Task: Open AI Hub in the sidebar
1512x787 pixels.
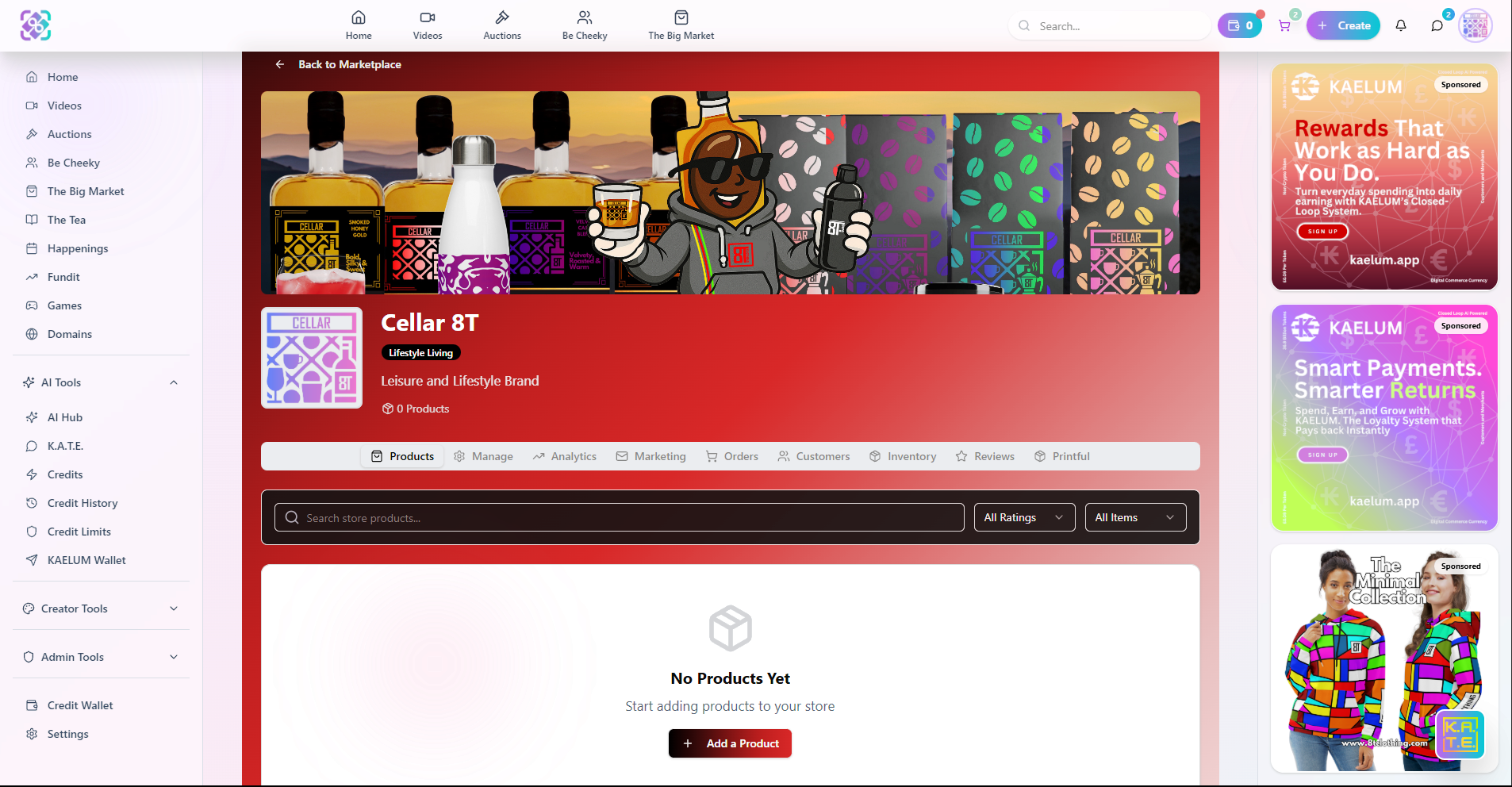Action: click(101, 417)
